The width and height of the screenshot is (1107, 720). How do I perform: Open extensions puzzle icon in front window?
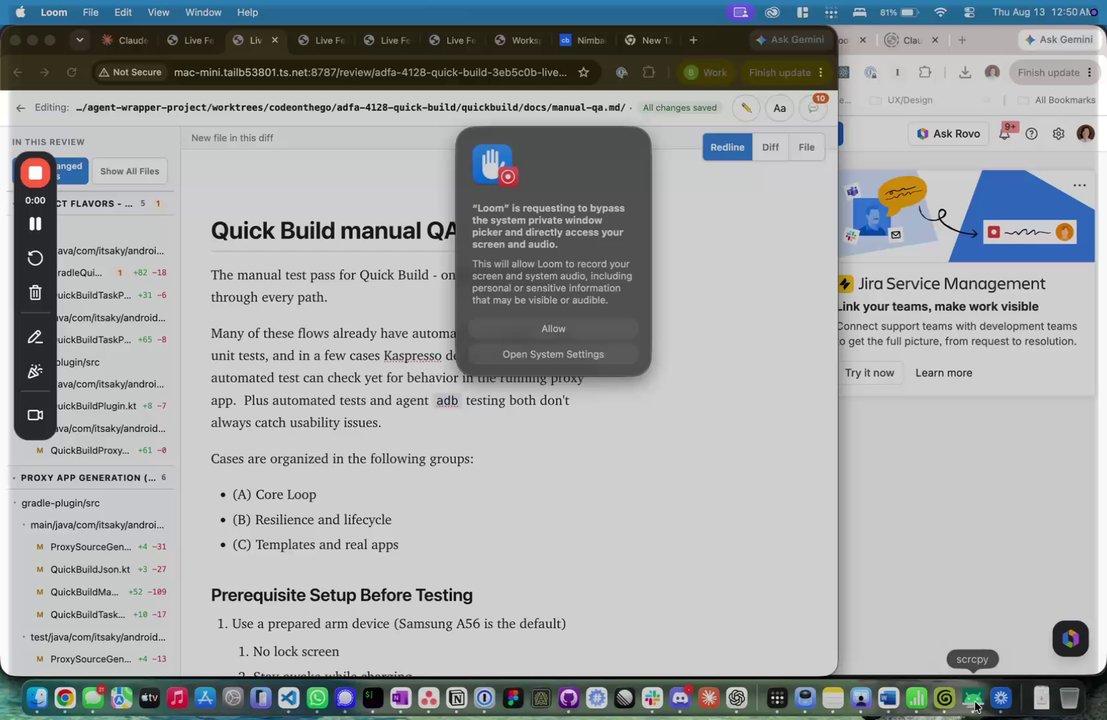[x=649, y=72]
